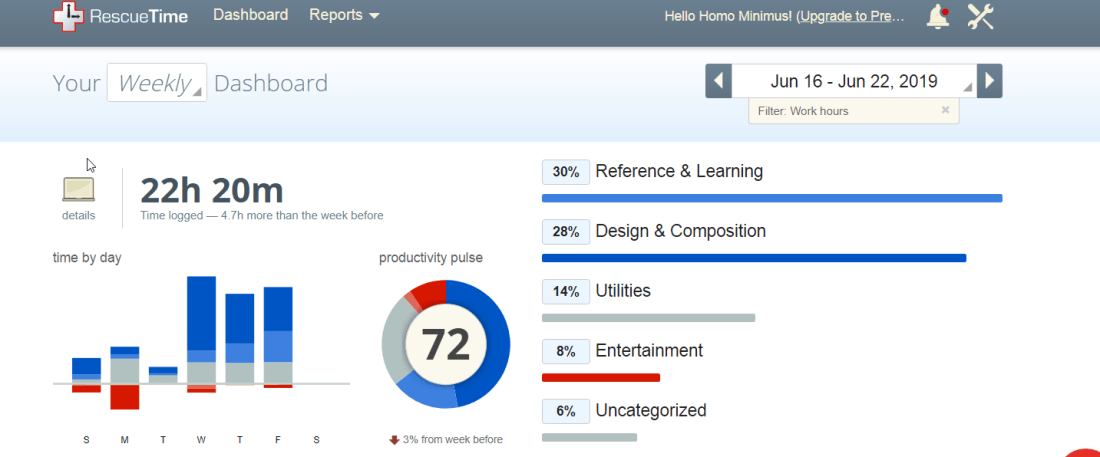Click the red down arrow under productivity pulse
The height and width of the screenshot is (457, 1100).
coord(394,440)
